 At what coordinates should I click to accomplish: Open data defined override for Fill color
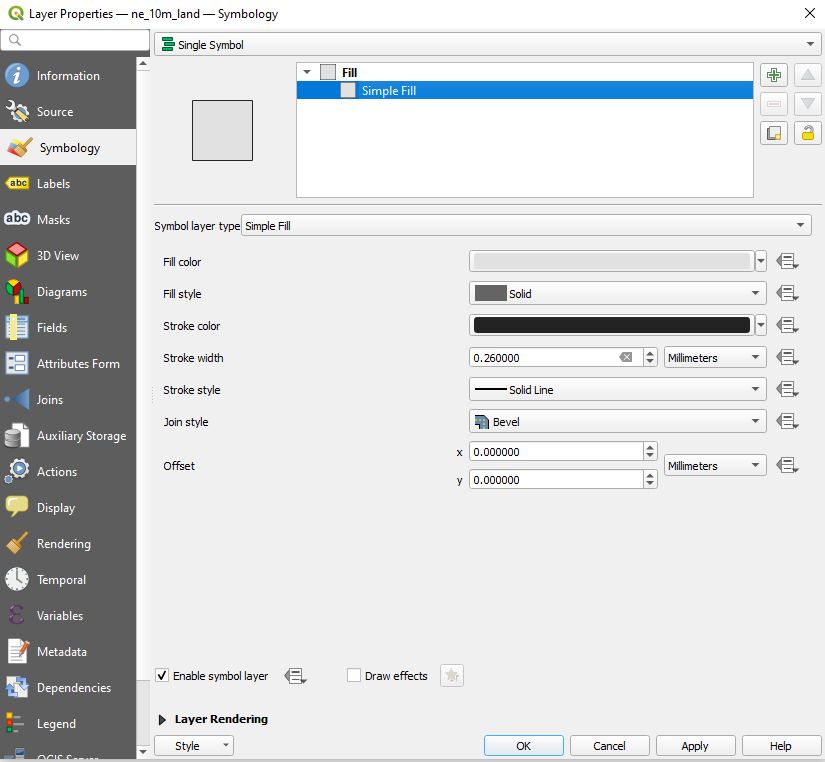coord(787,261)
